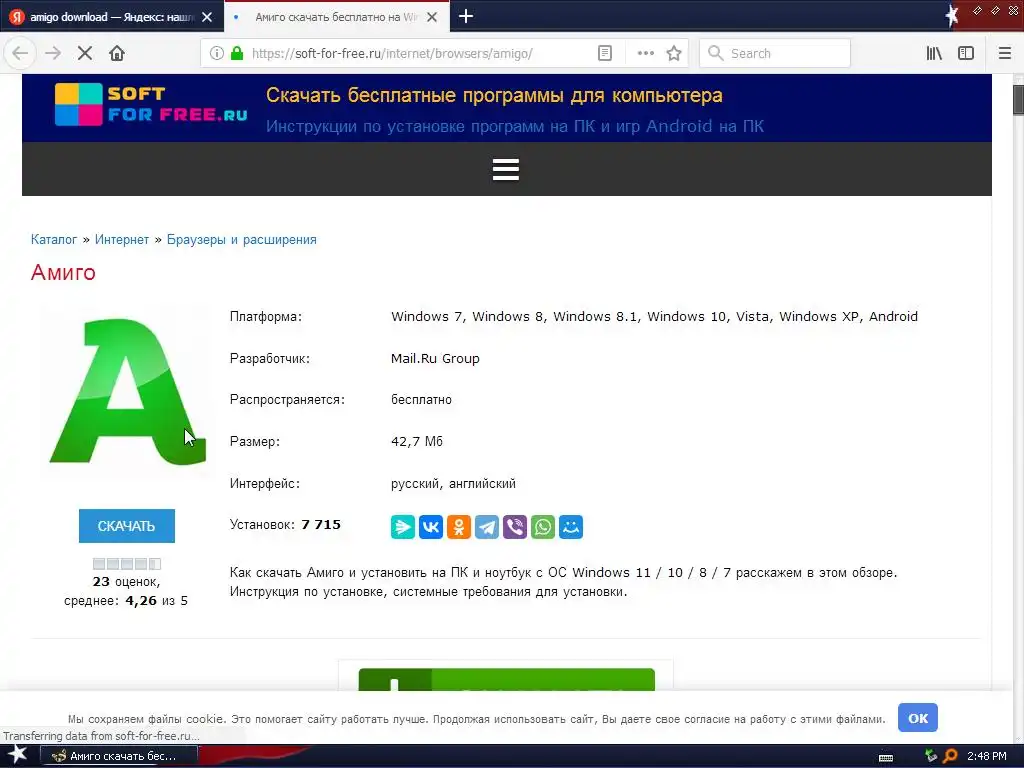Click the green Amigo logo image
Screen dimensions: 1024x768
(128, 392)
